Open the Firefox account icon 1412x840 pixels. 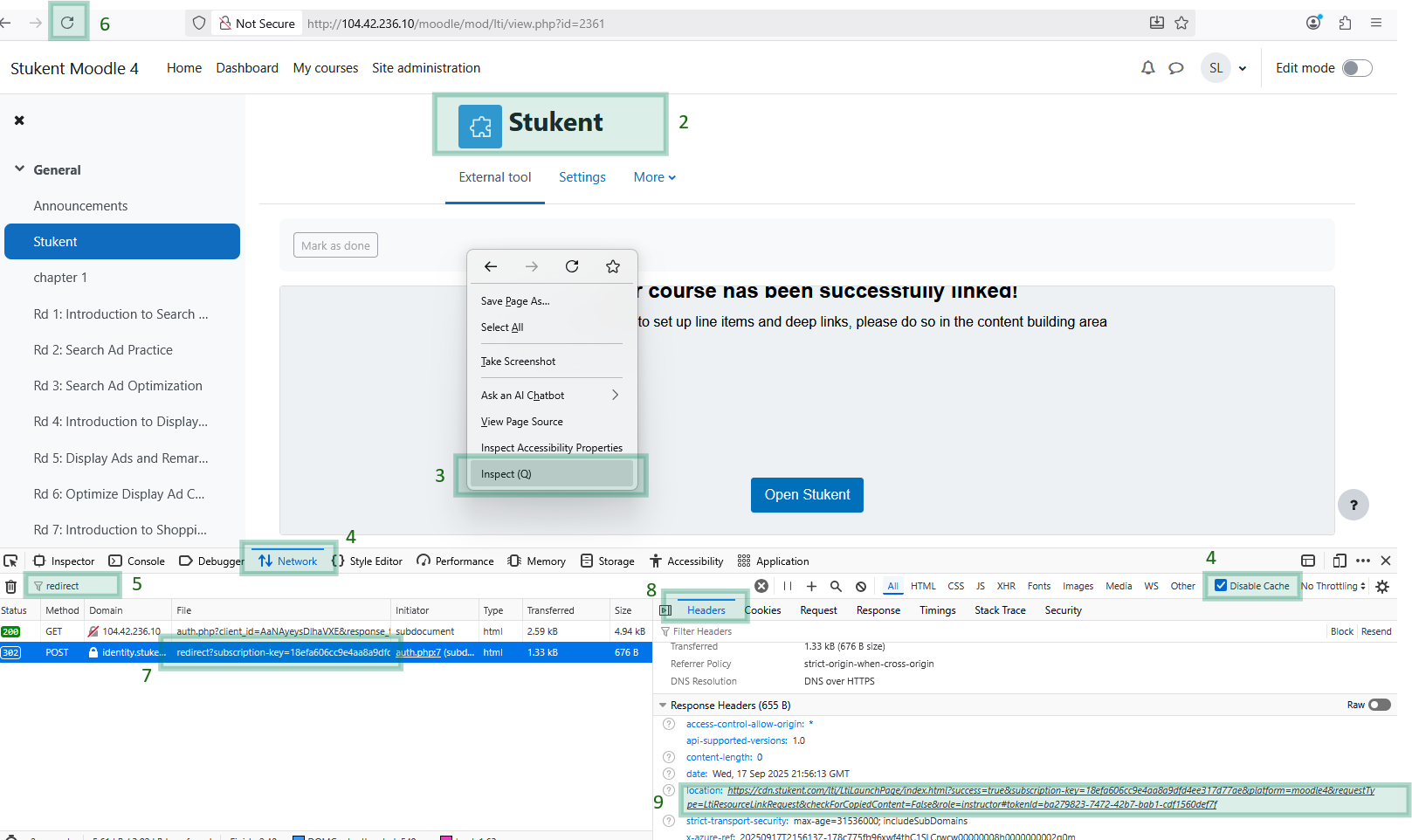click(1313, 23)
